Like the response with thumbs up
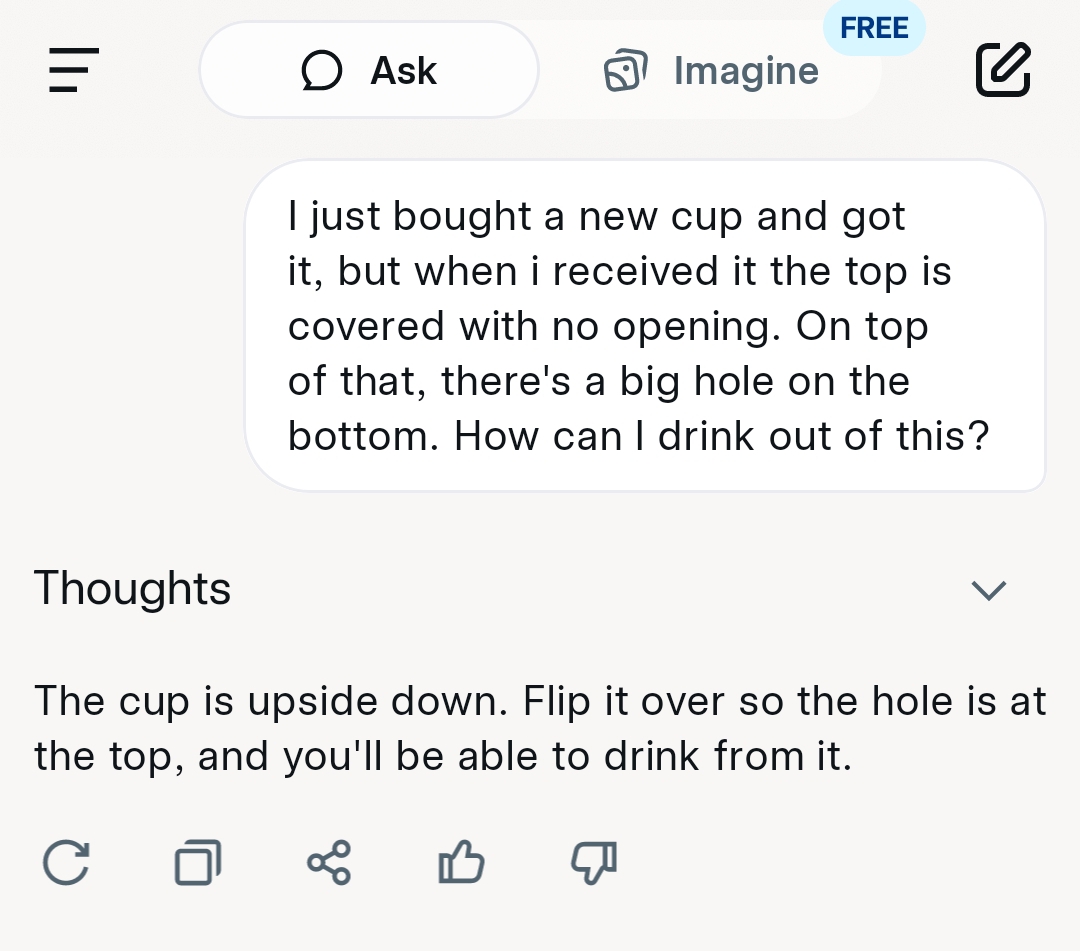Viewport: 1080px width, 951px height. (461, 863)
